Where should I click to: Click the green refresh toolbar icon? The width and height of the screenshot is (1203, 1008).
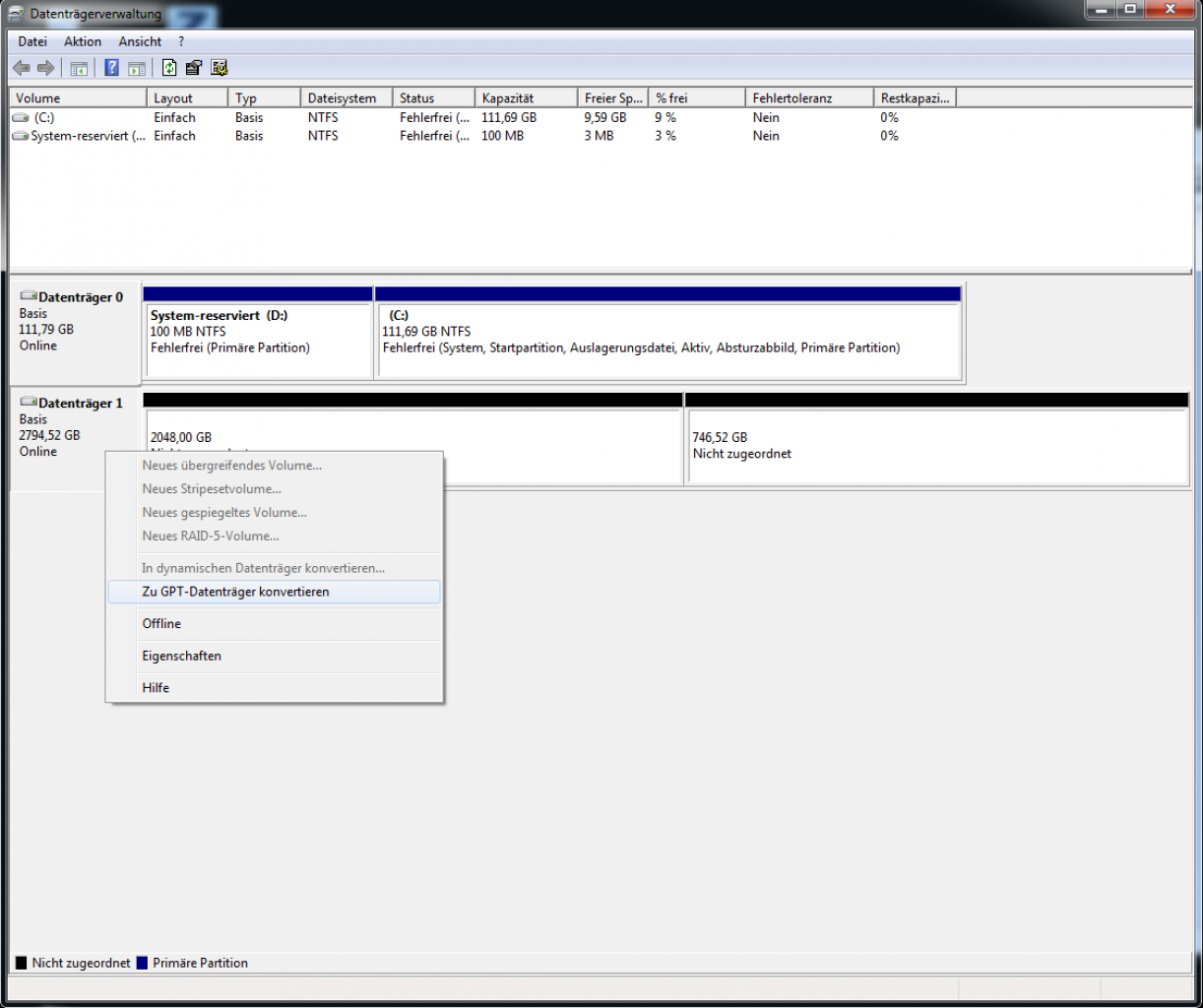169,68
